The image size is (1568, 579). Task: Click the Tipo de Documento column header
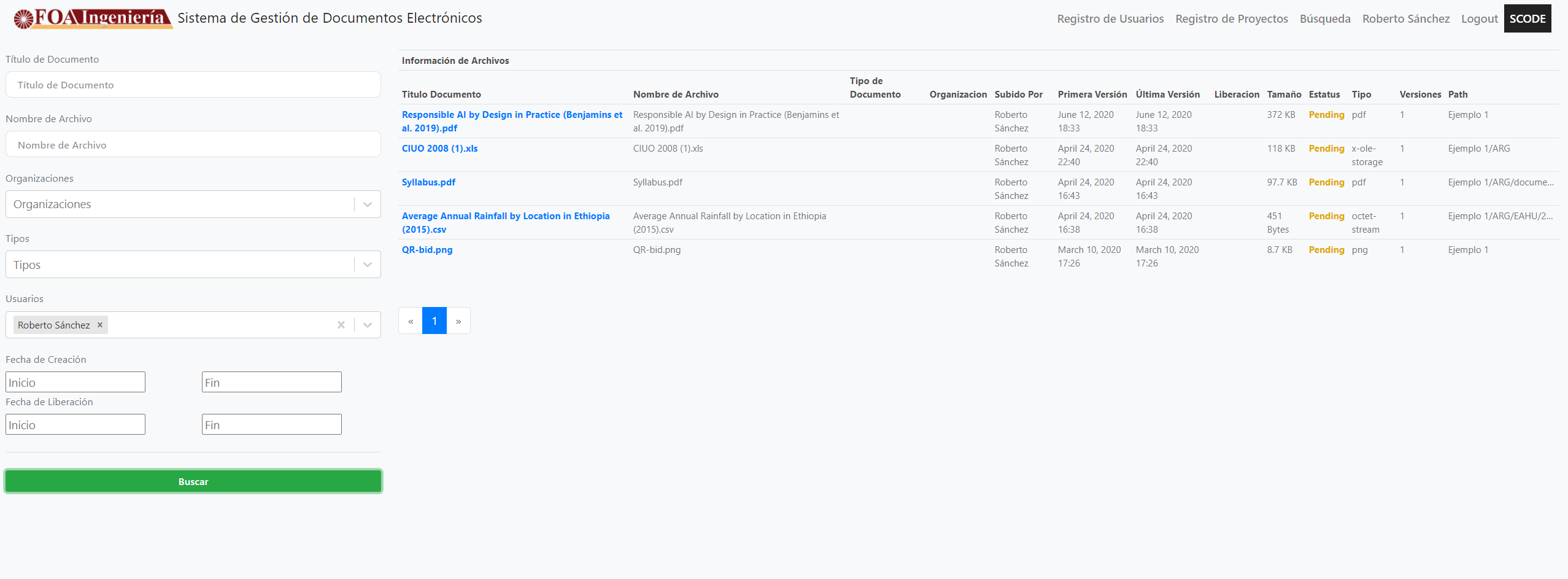point(875,88)
